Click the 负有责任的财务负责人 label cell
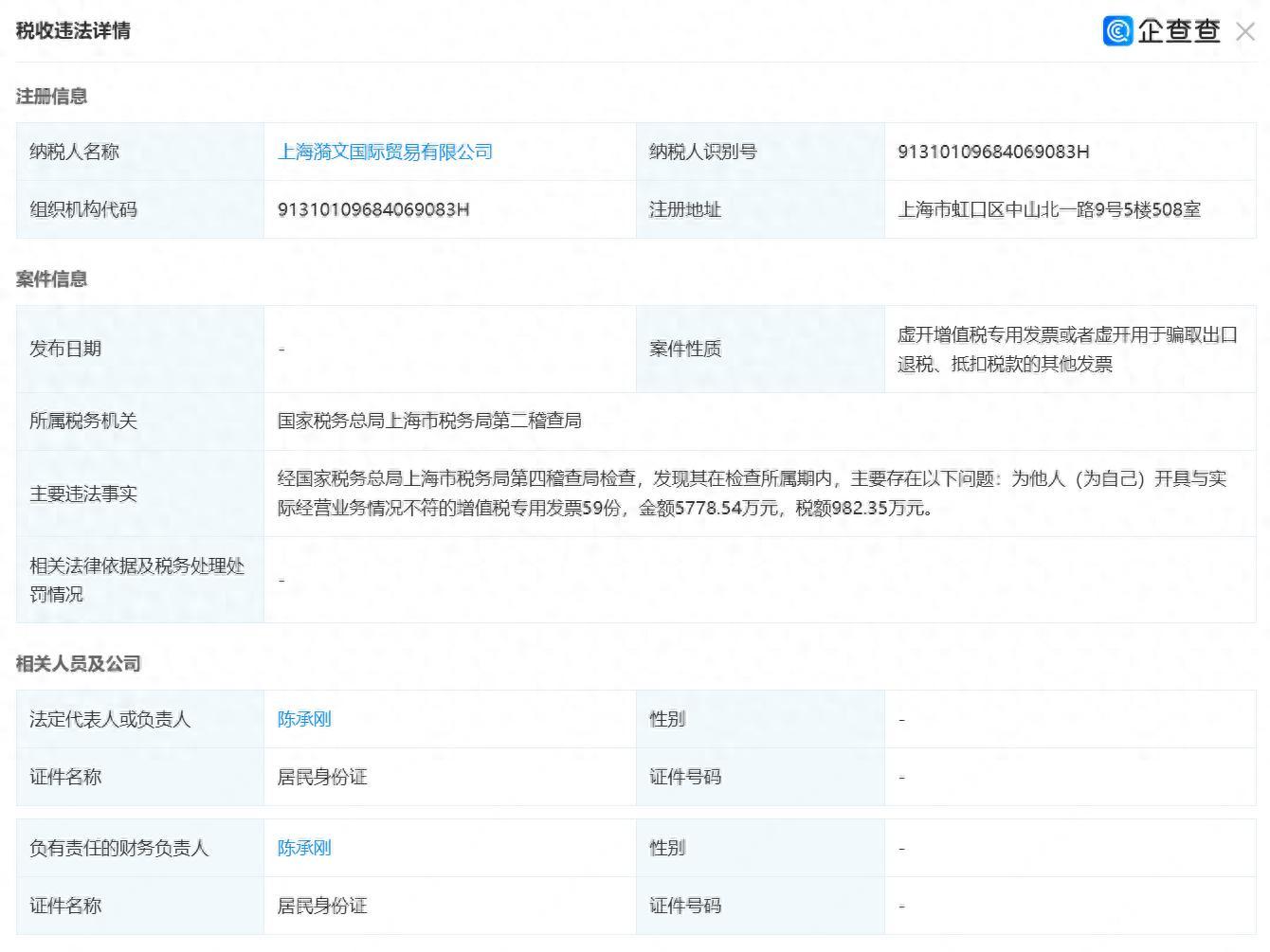Screen dimensions: 1270x952 pos(140,848)
